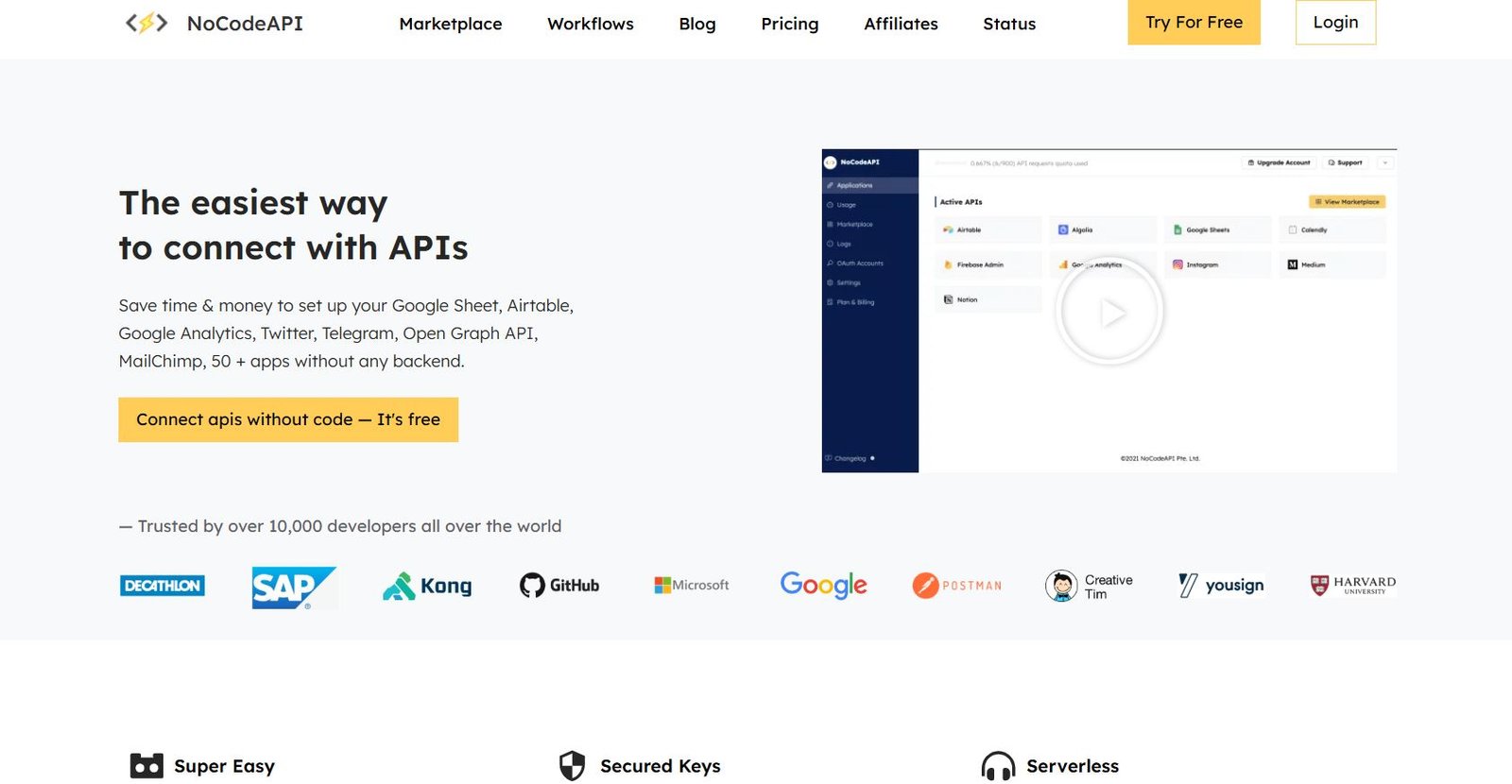This screenshot has height=784, width=1512.
Task: Open the Marketplace menu item
Action: pos(451,24)
